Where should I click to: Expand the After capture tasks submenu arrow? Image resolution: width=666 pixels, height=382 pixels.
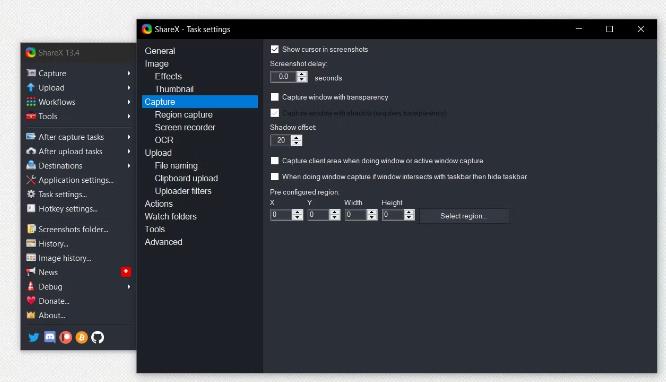[x=129, y=137]
